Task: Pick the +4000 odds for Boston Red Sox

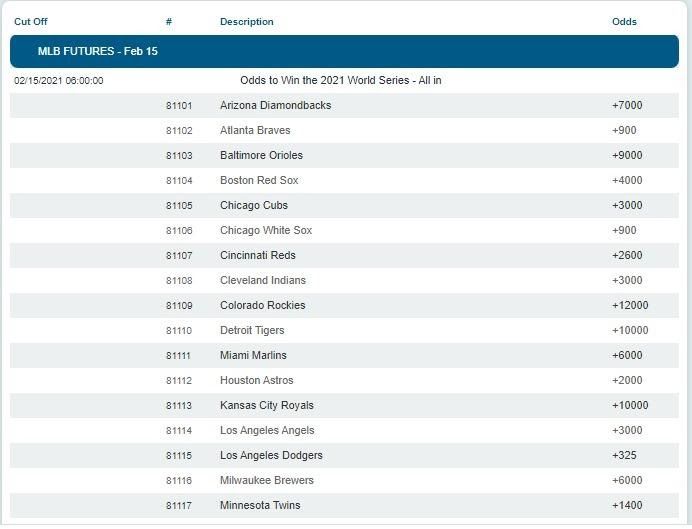Action: click(x=627, y=180)
